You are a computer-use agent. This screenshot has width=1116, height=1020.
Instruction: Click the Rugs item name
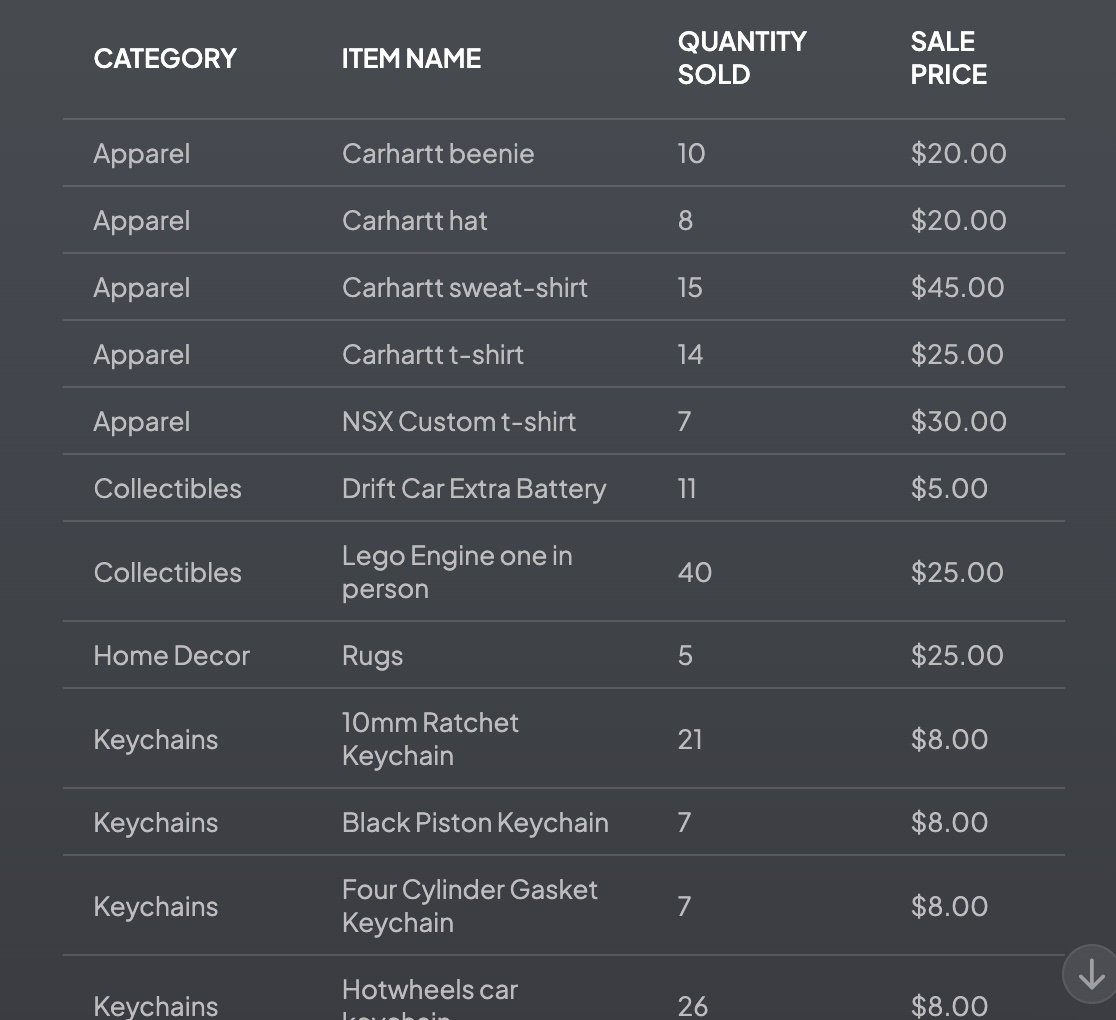pos(372,656)
